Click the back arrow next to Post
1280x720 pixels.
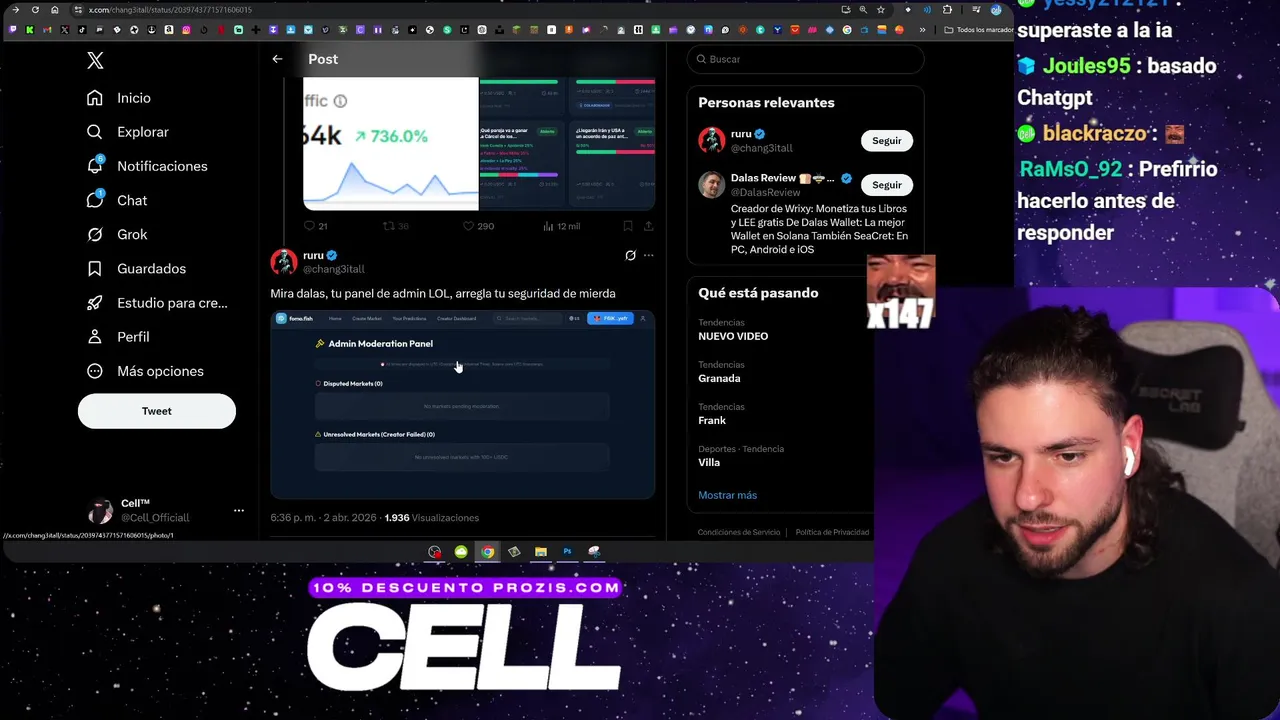point(277,59)
